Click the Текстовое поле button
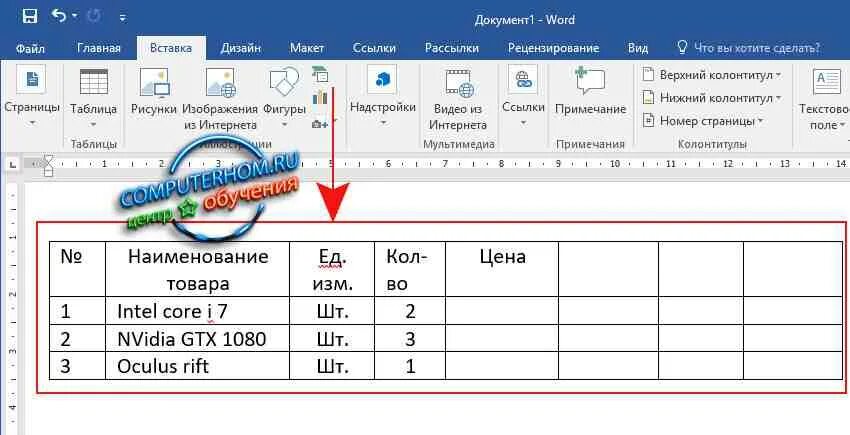This screenshot has height=435, width=850. click(x=824, y=99)
